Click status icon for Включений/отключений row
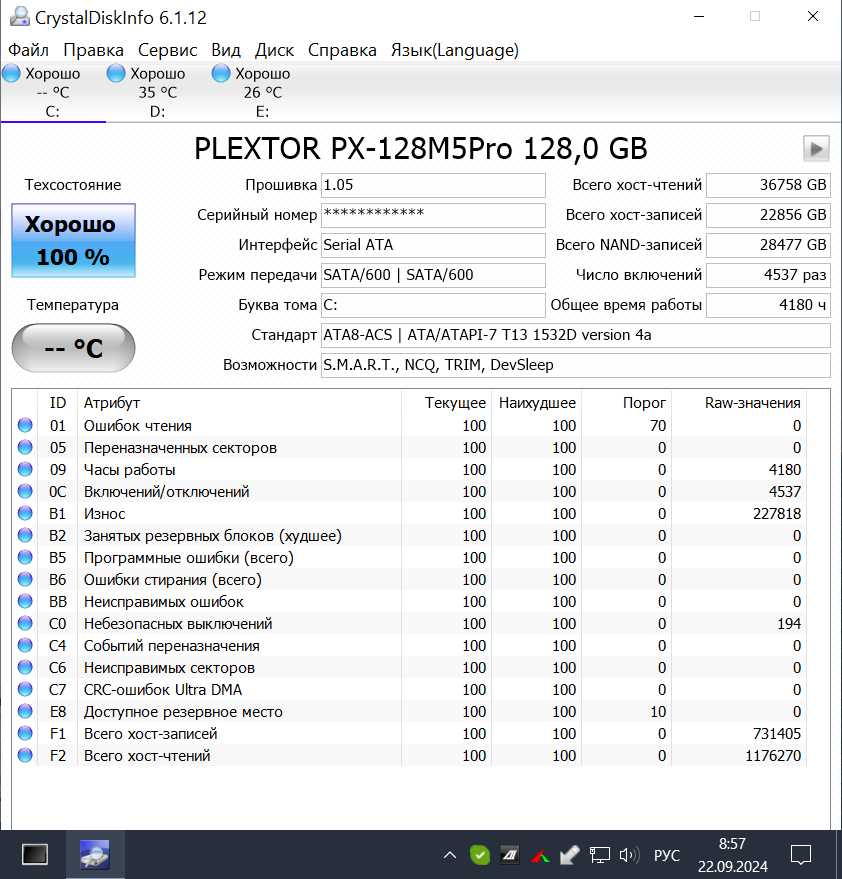This screenshot has height=879, width=842. [25, 491]
